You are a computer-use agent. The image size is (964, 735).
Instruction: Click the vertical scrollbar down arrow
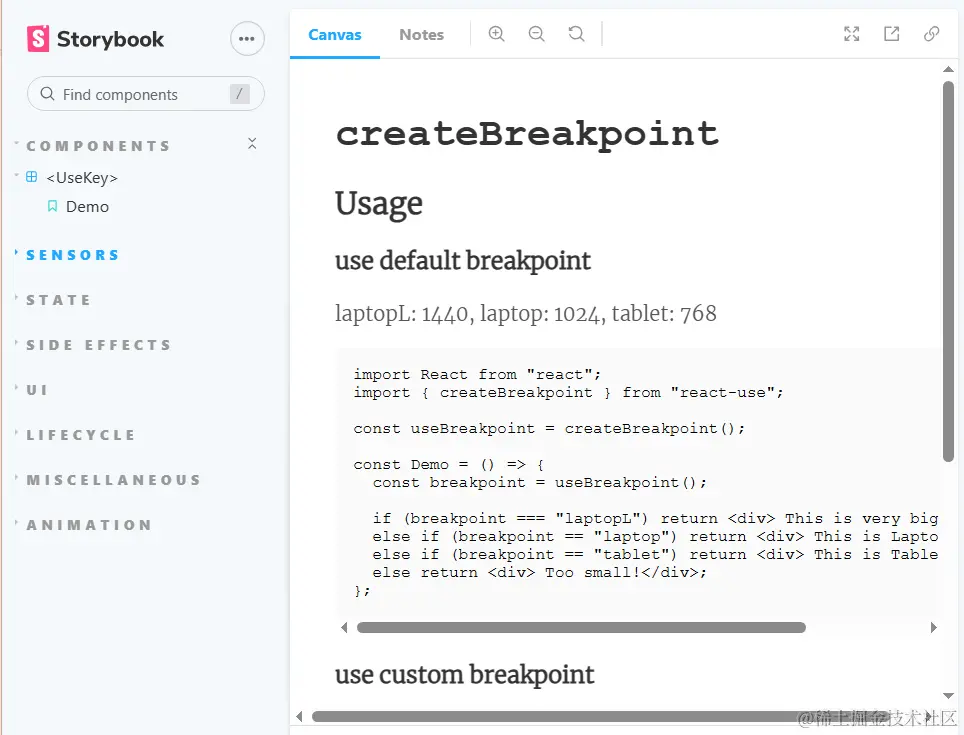948,696
